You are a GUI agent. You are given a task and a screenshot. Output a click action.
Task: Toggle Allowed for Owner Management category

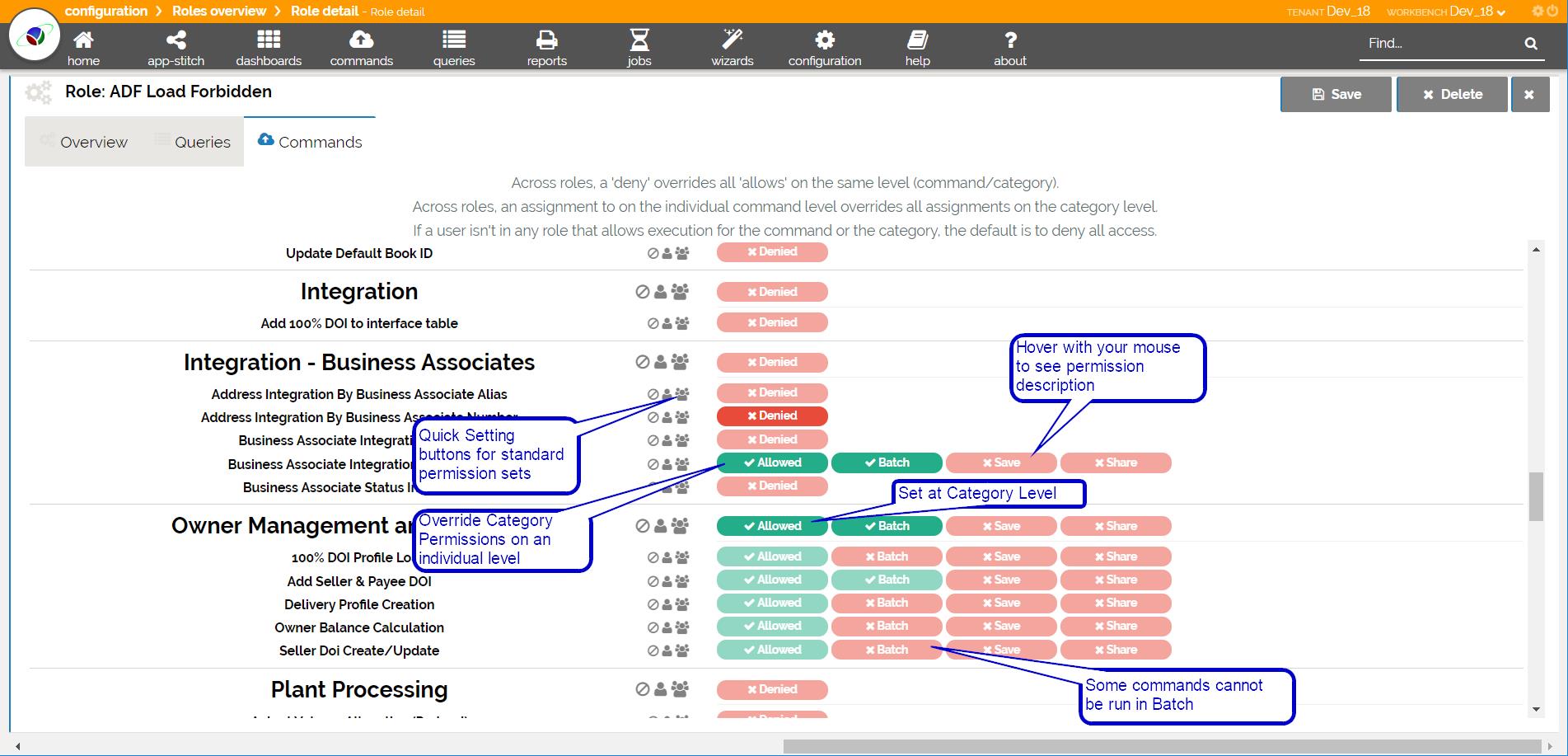pos(772,526)
